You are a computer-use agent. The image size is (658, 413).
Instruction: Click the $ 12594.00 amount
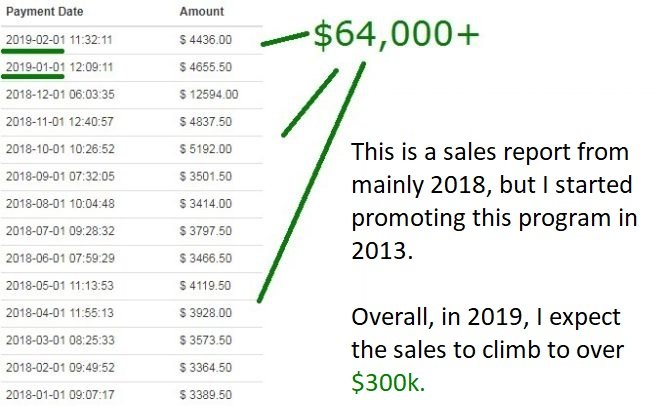[x=209, y=94]
